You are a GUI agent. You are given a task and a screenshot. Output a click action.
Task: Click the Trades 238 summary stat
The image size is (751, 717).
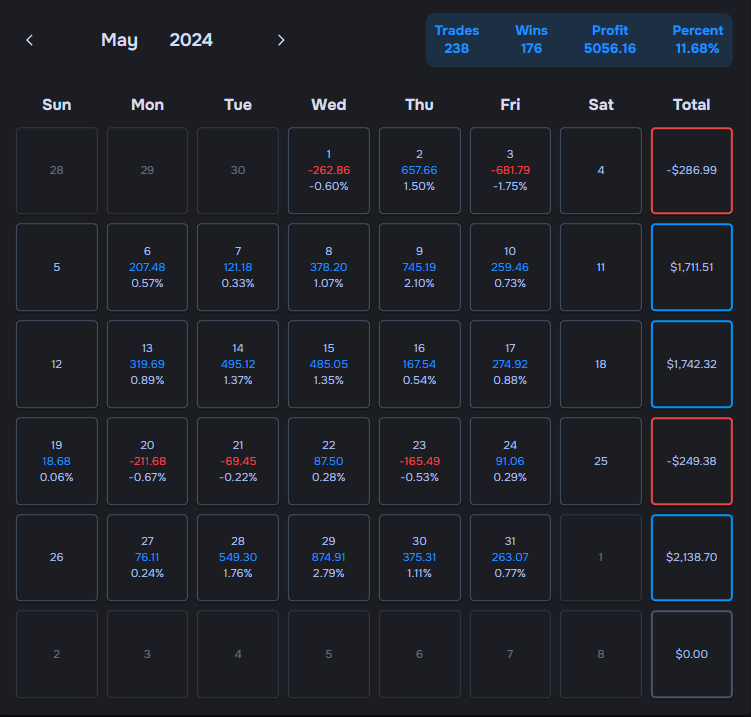click(x=457, y=40)
